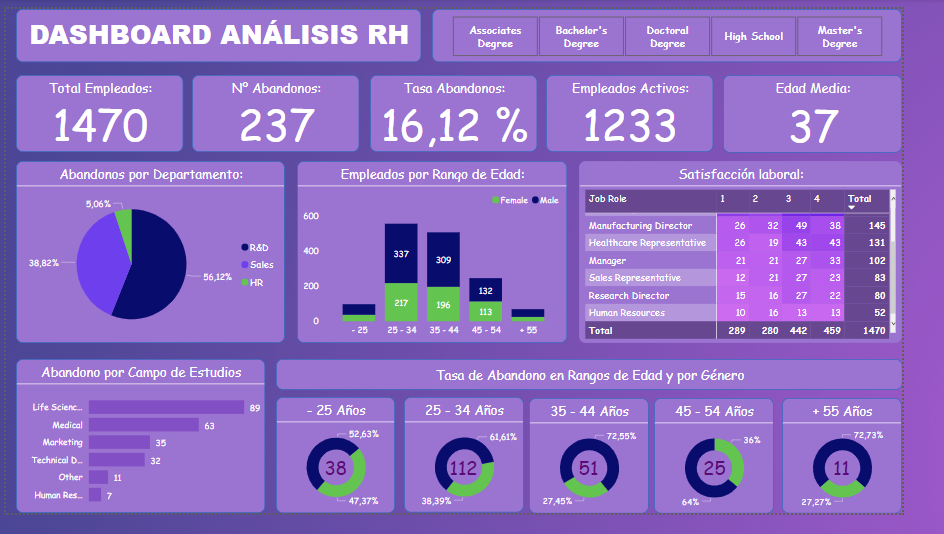The height and width of the screenshot is (534, 944).
Task: Click the 61,61% label on donut
Action: pos(503,437)
